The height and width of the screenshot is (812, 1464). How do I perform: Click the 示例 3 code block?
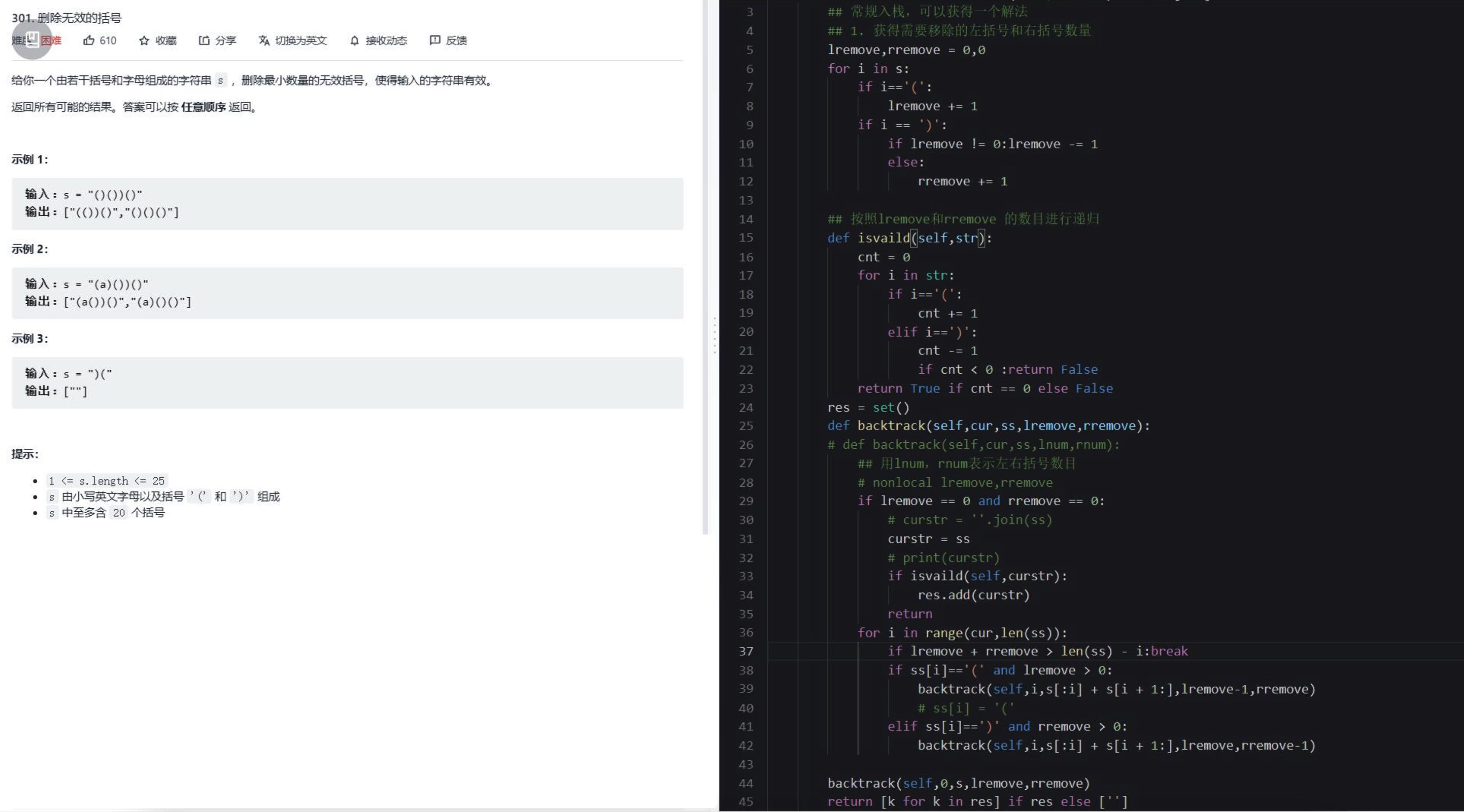point(347,383)
